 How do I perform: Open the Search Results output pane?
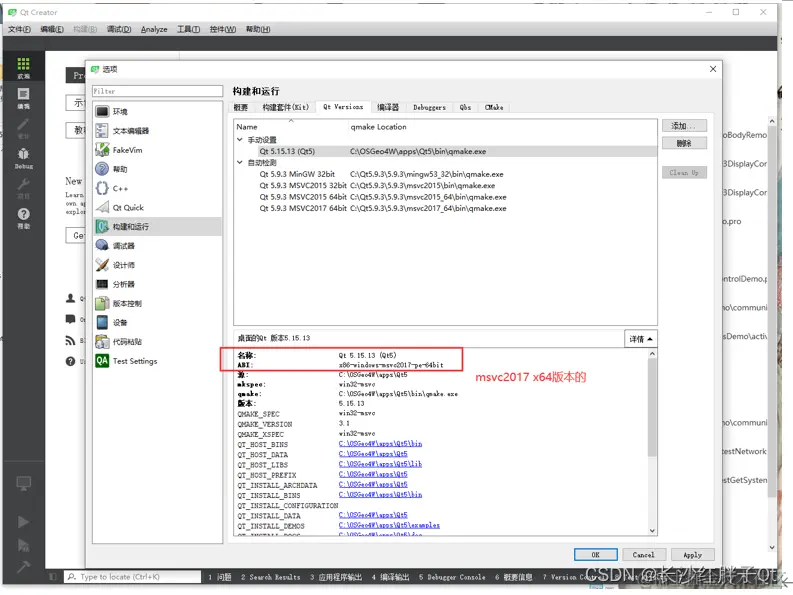pos(271,577)
